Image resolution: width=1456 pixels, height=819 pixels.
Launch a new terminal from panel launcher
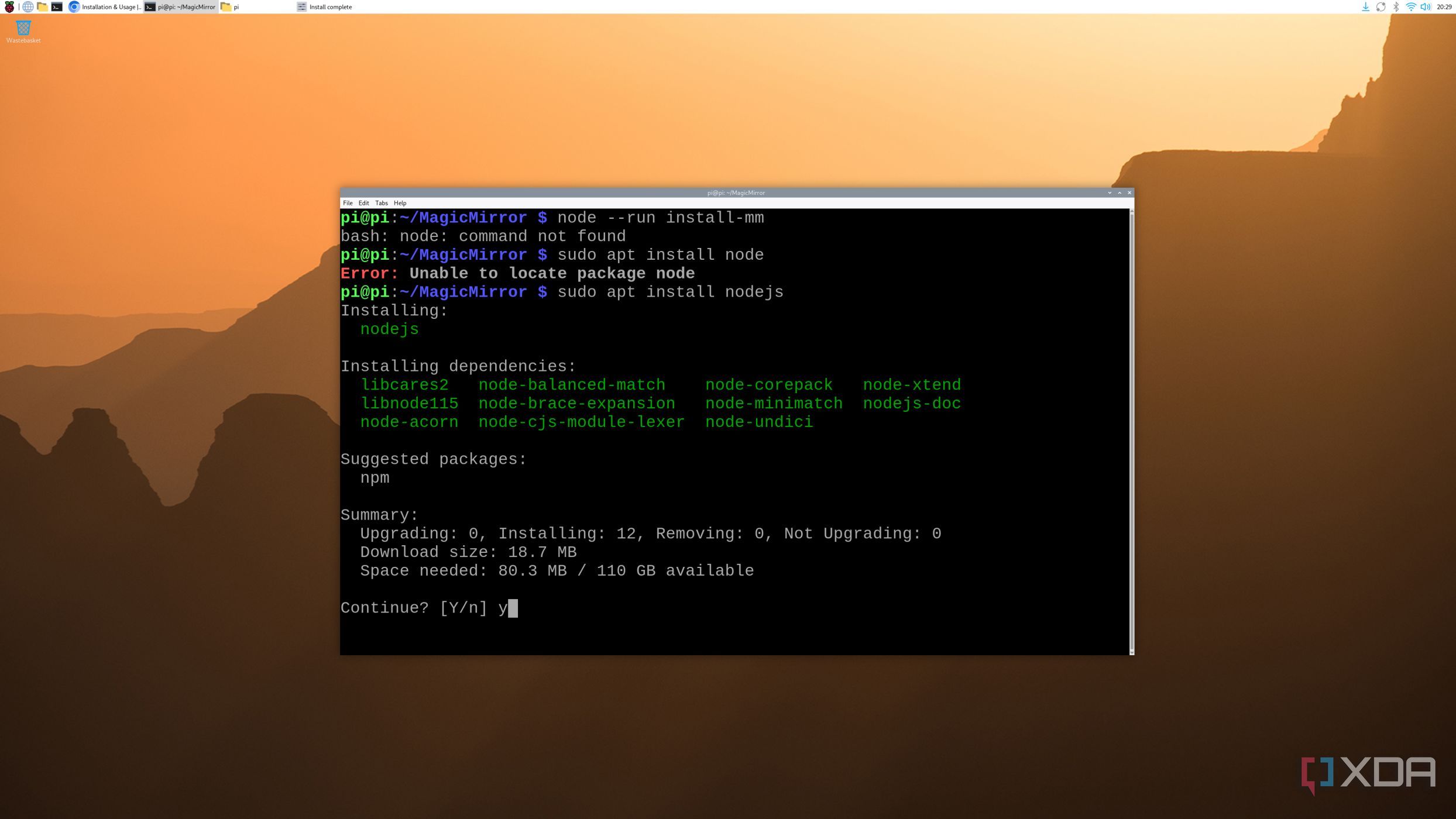tap(57, 7)
